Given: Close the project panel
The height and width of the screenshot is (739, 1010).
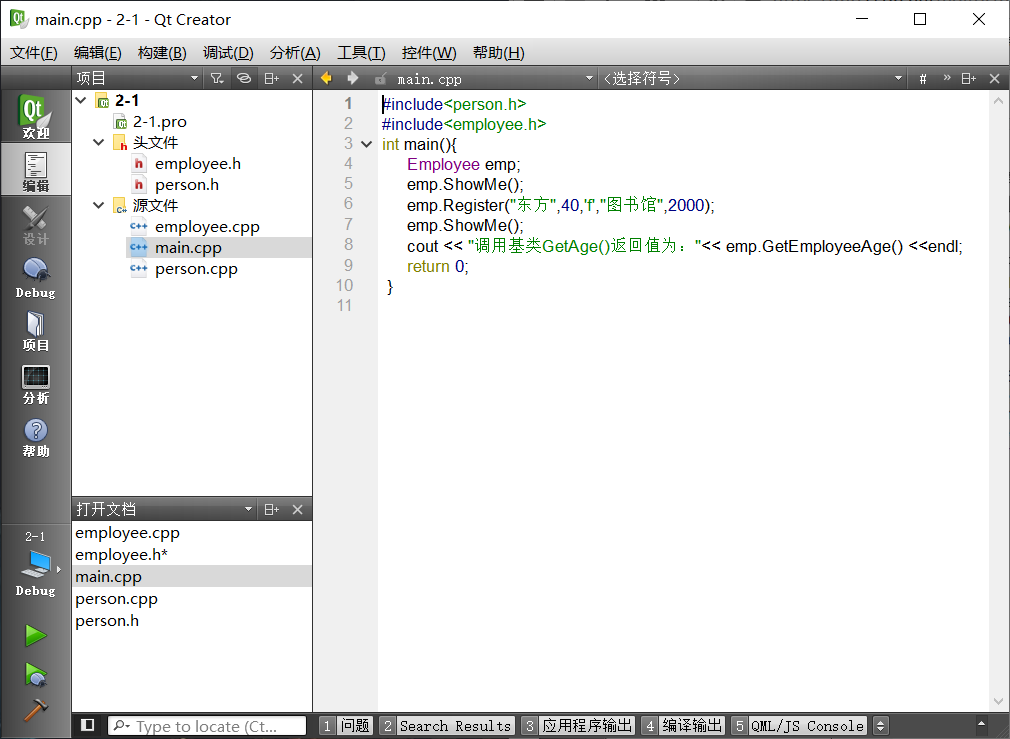Looking at the screenshot, I should coord(298,79).
